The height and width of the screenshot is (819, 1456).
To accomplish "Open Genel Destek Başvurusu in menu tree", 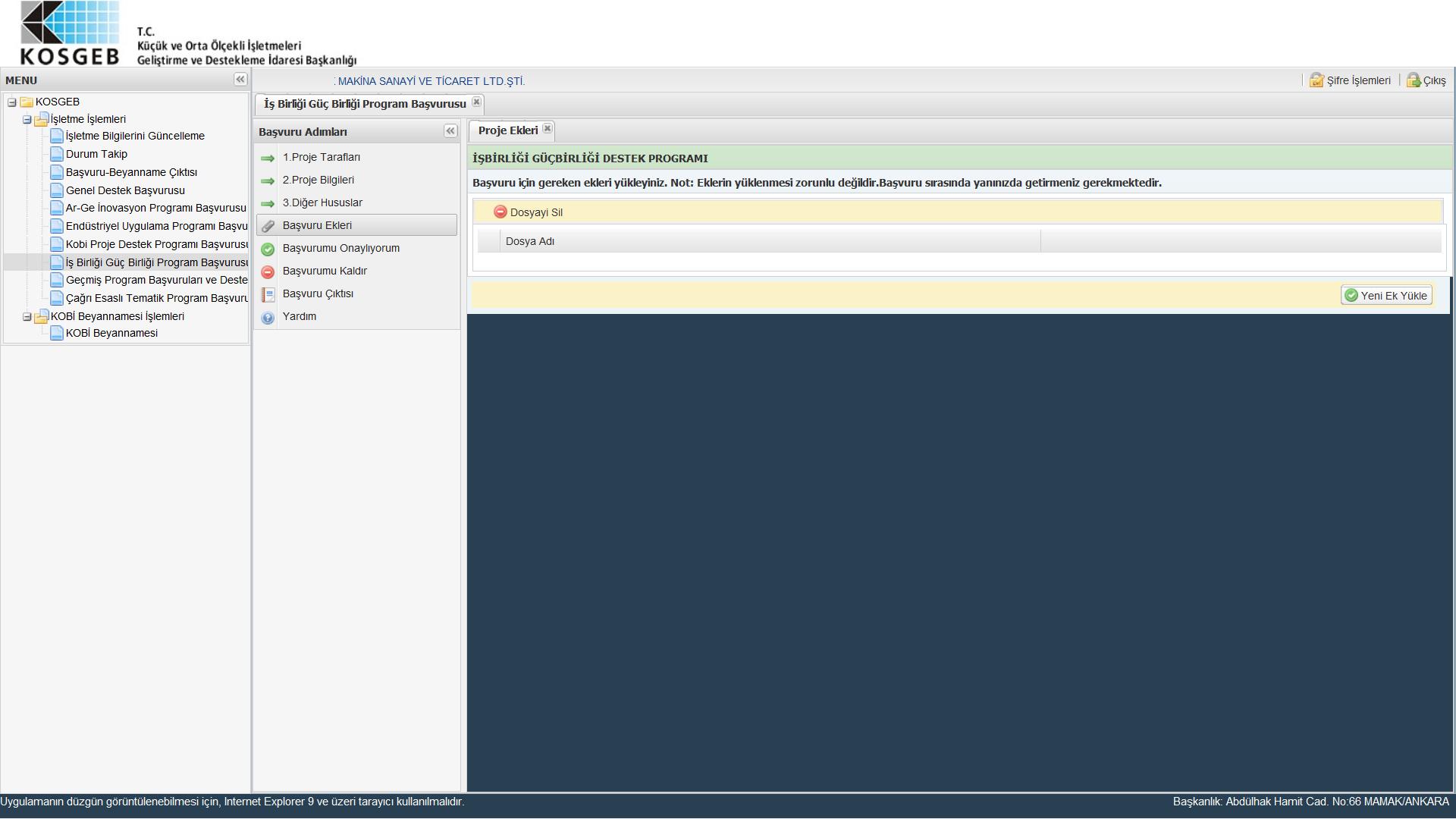I will click(125, 190).
